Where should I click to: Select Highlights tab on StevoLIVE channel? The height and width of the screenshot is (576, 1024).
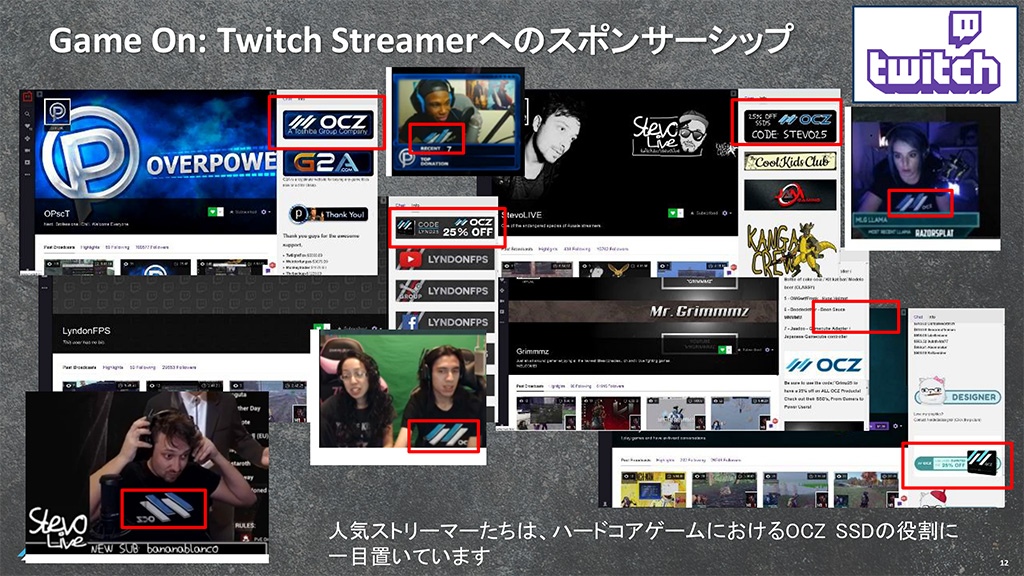(x=549, y=249)
